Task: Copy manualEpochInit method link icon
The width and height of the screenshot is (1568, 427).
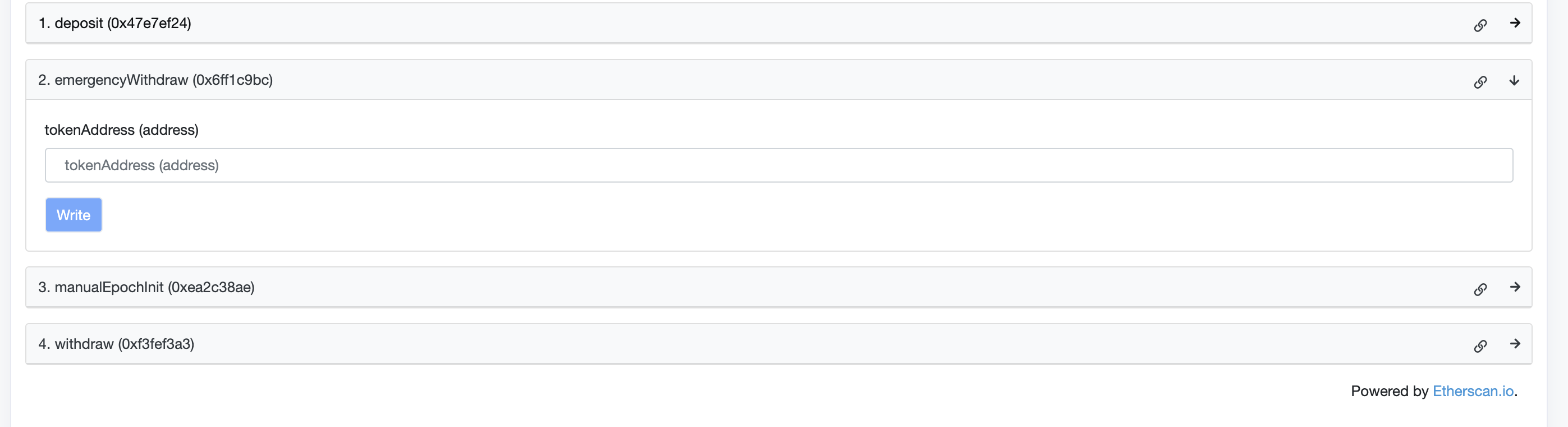Action: (x=1480, y=289)
